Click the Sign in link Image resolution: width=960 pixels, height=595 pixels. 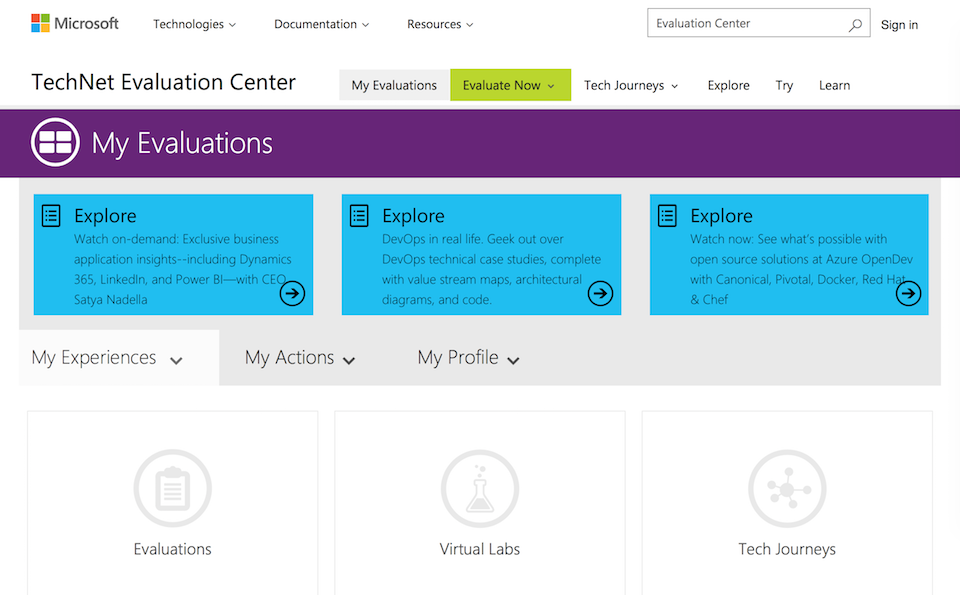[899, 25]
